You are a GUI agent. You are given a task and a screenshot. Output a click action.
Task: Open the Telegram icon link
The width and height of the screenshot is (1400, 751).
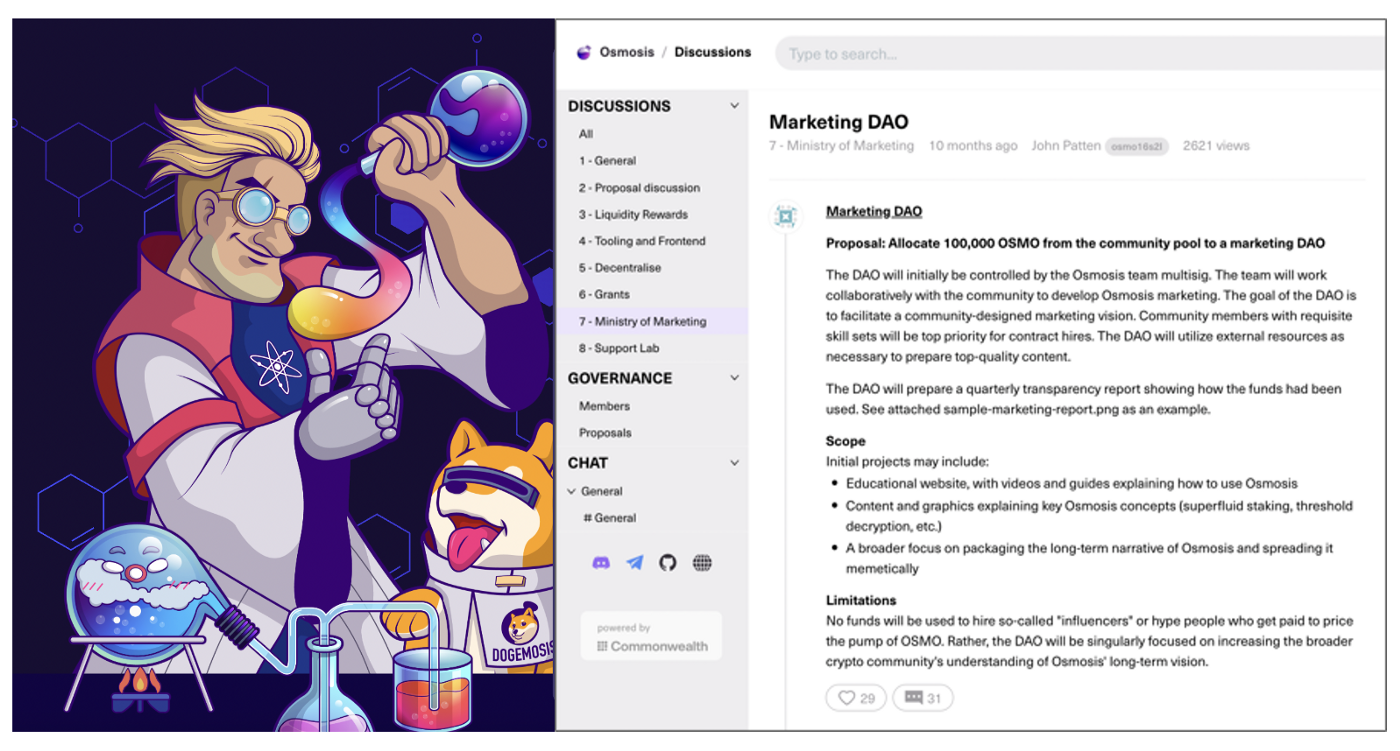635,563
